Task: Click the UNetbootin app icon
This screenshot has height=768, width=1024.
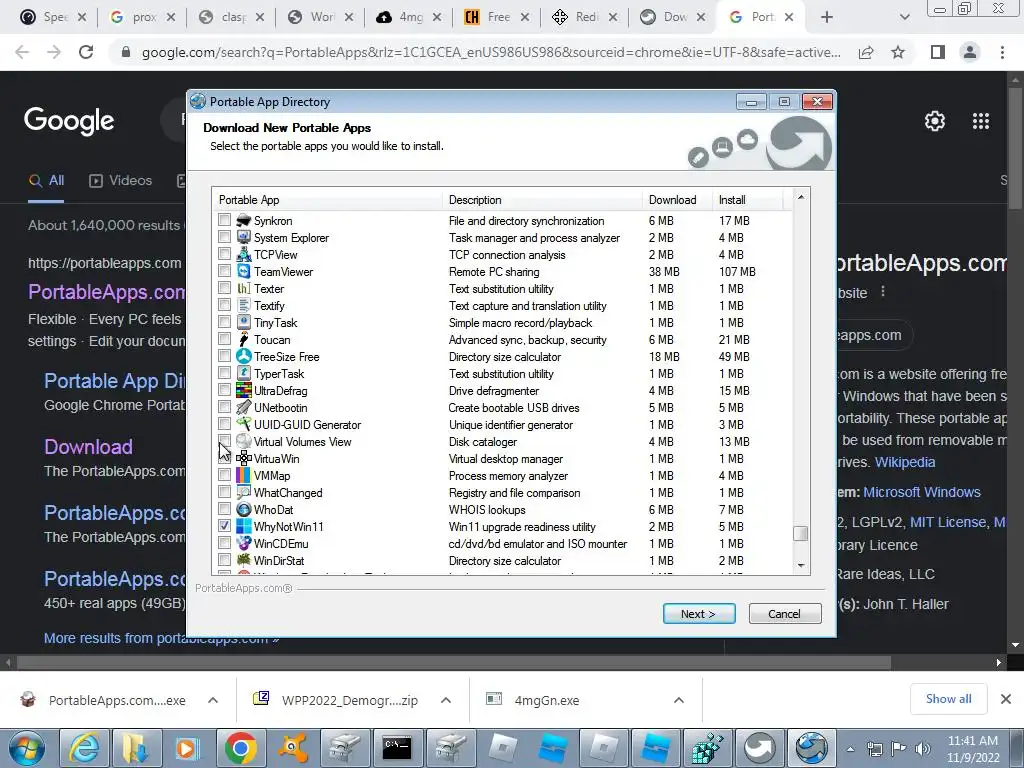Action: pyautogui.click(x=244, y=408)
